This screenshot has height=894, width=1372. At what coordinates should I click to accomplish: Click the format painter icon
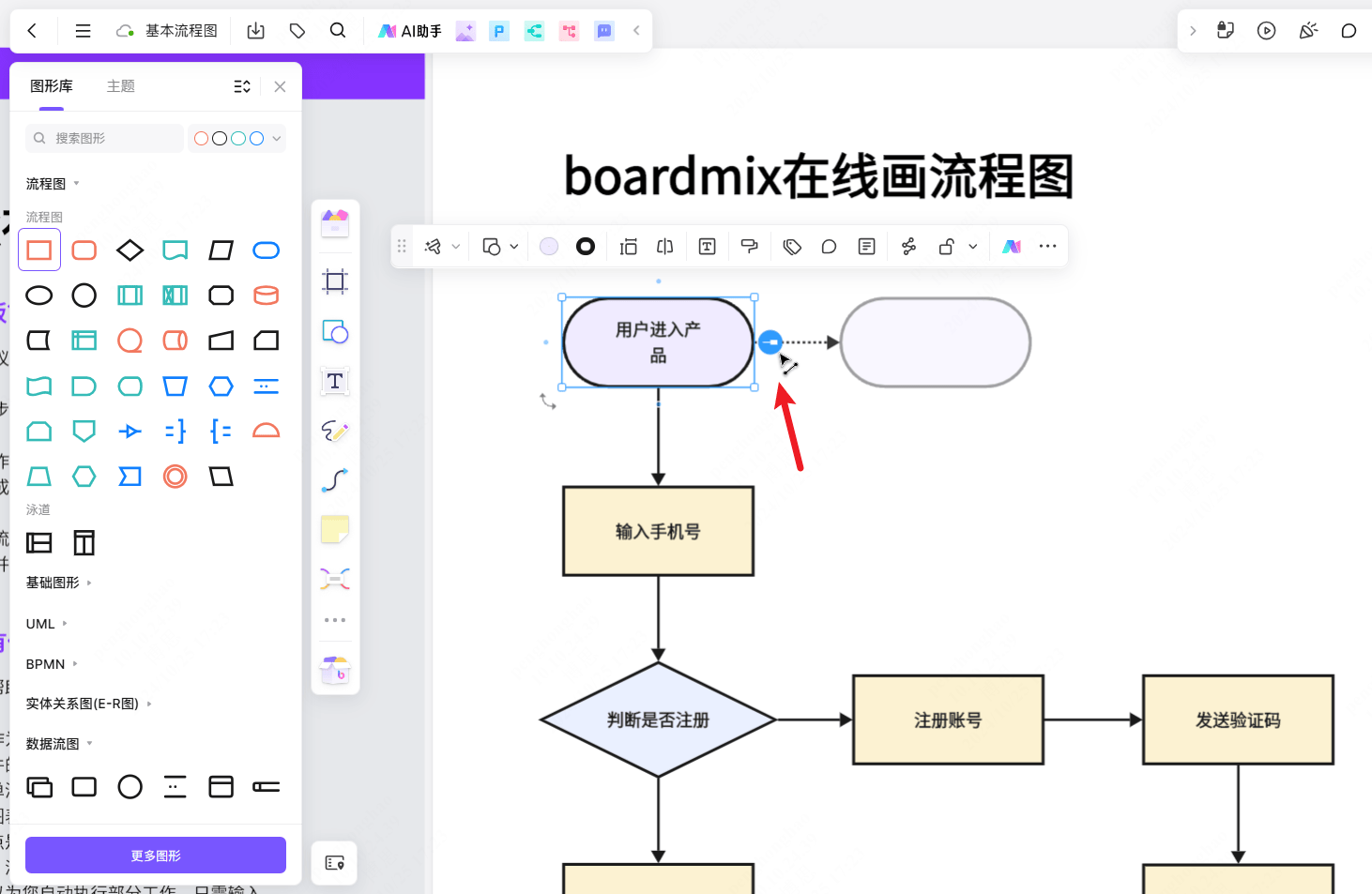(x=749, y=247)
